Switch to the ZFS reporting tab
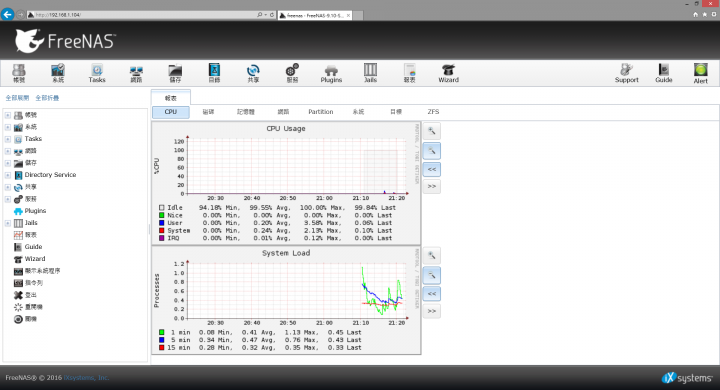The image size is (720, 390). click(x=433, y=112)
